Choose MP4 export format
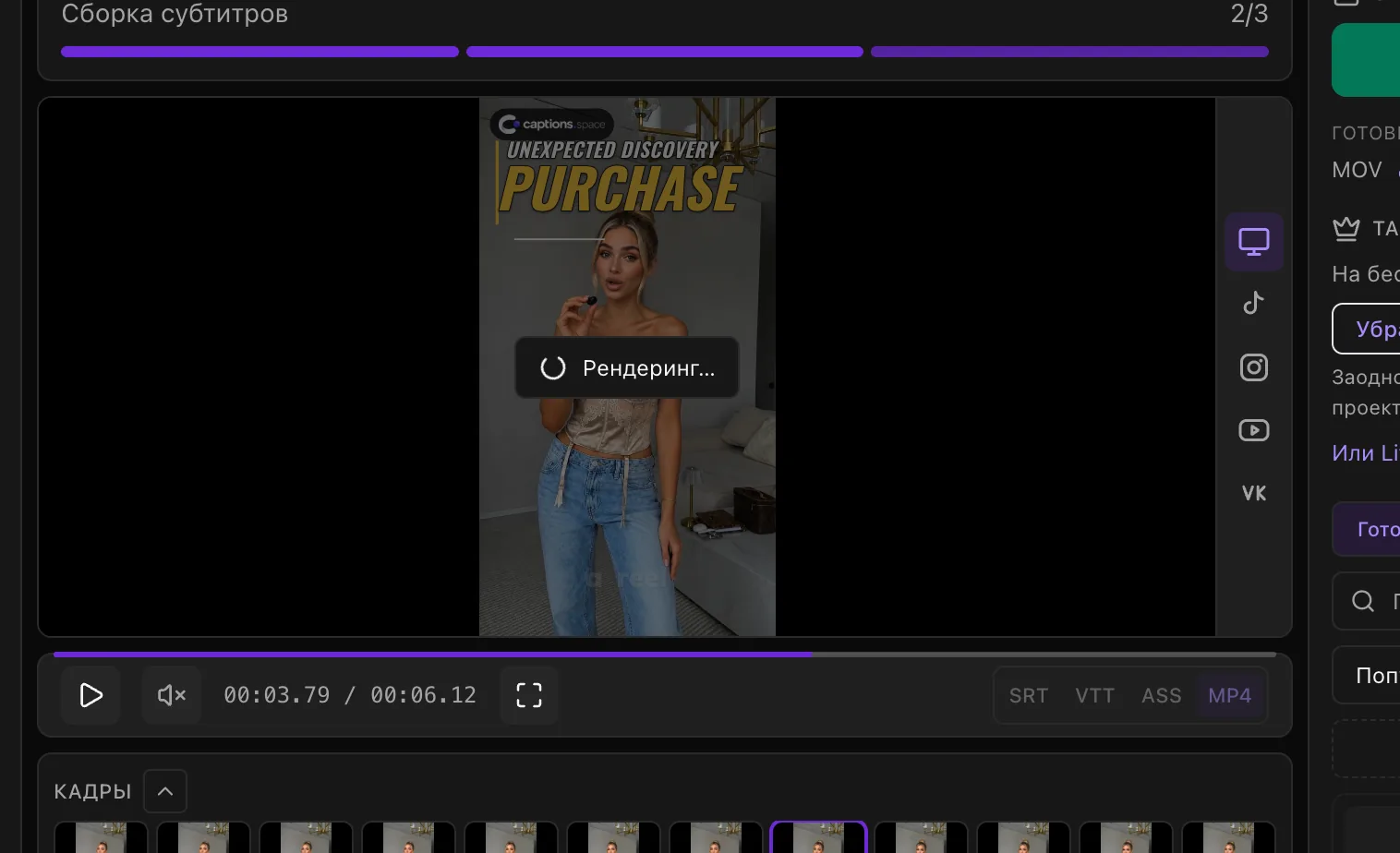The height and width of the screenshot is (853, 1400). (1230, 696)
